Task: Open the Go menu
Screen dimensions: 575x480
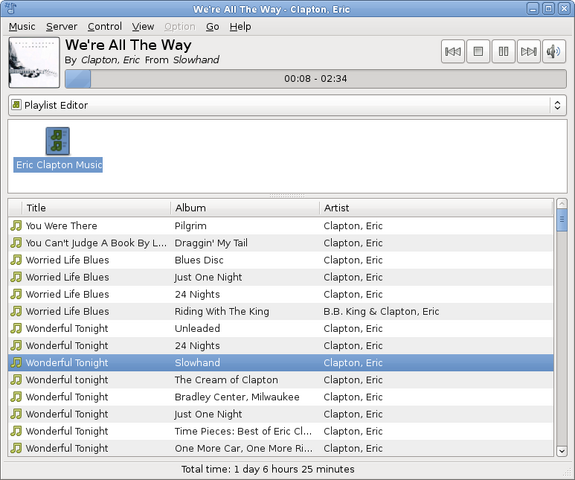Action: point(212,26)
